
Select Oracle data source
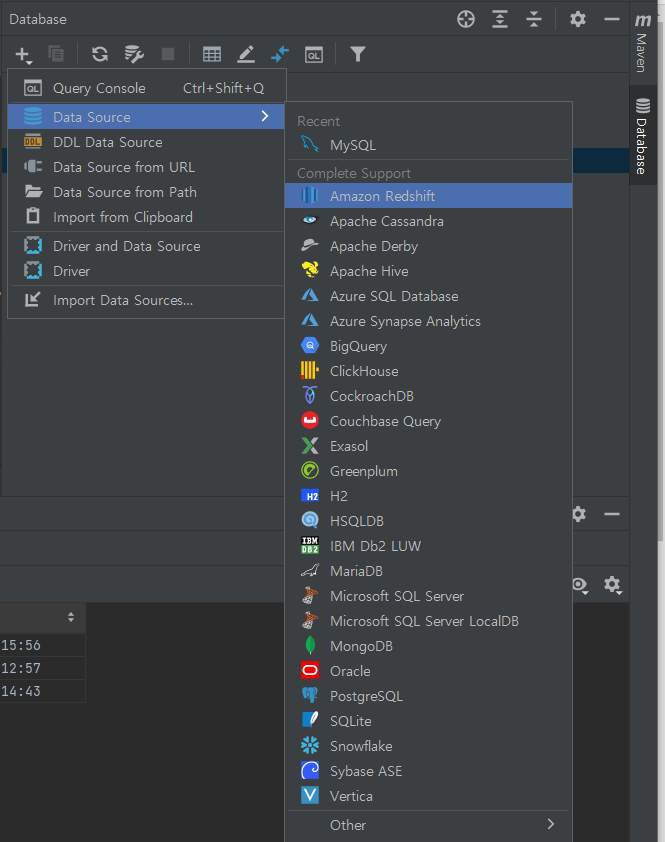(428, 671)
